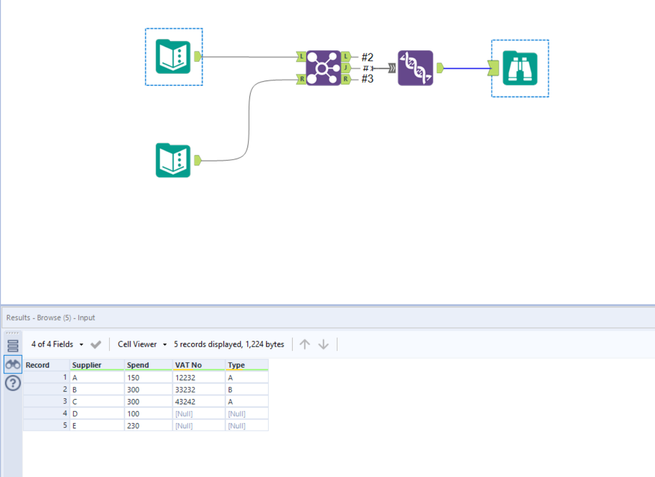Select VAT No cell 33232
Image resolution: width=655 pixels, height=477 pixels.
[x=199, y=390]
